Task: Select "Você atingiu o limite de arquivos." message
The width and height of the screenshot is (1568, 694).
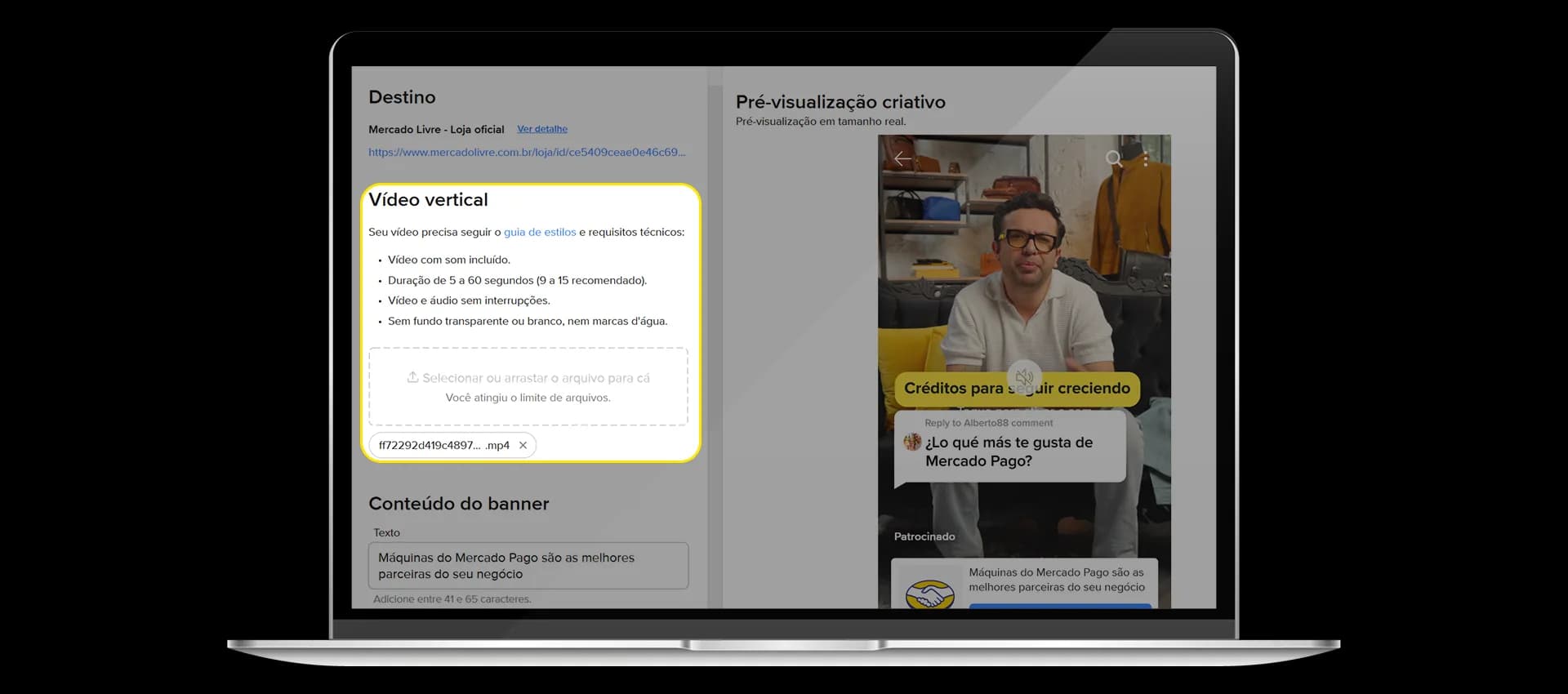Action: point(528,398)
